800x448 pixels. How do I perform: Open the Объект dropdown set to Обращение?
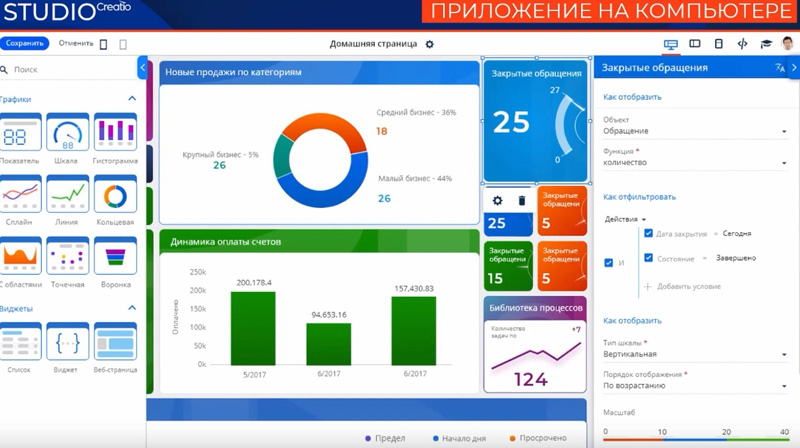tap(694, 131)
